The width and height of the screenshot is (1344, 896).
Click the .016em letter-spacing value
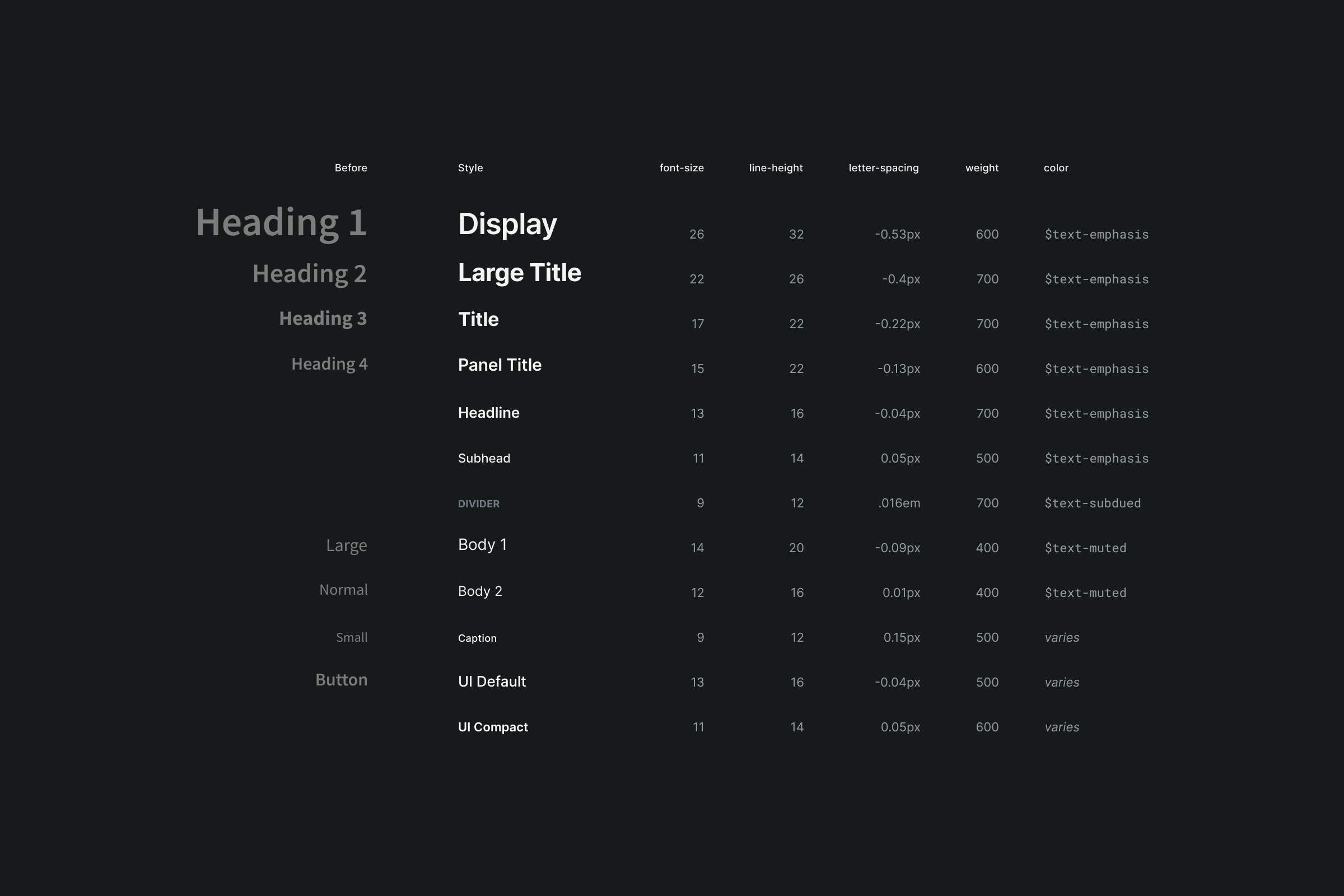click(899, 503)
